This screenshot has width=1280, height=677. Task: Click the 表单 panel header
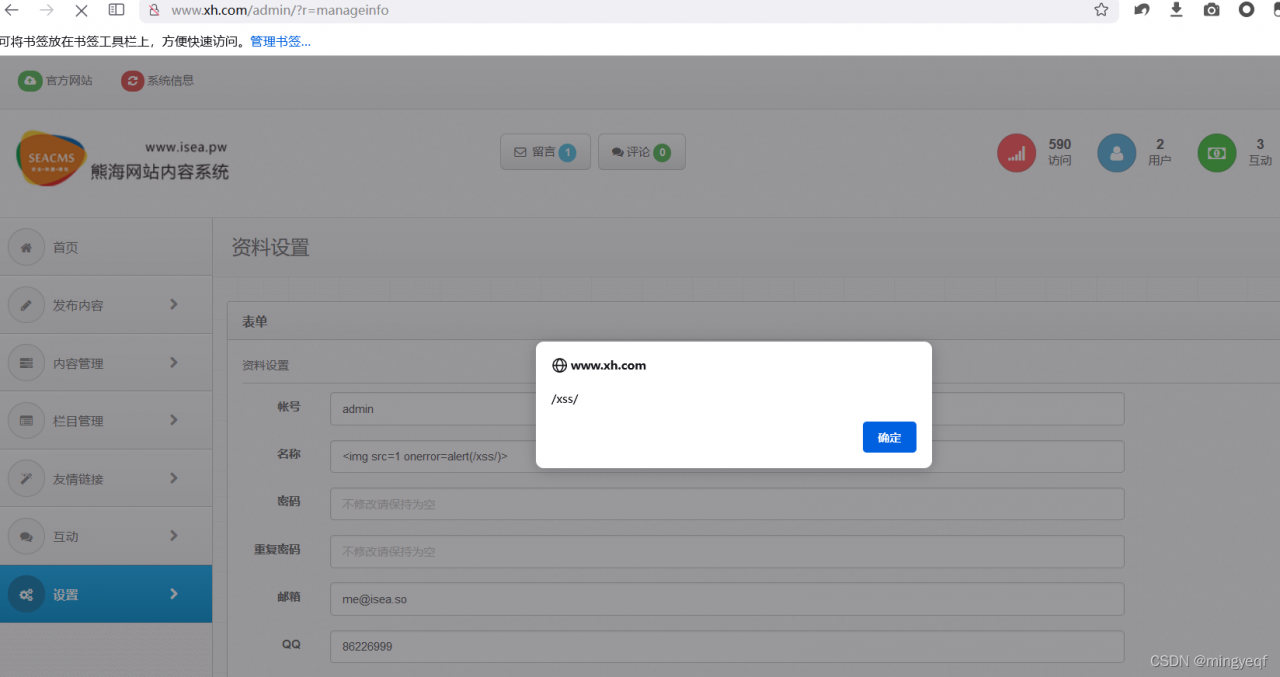coord(254,322)
